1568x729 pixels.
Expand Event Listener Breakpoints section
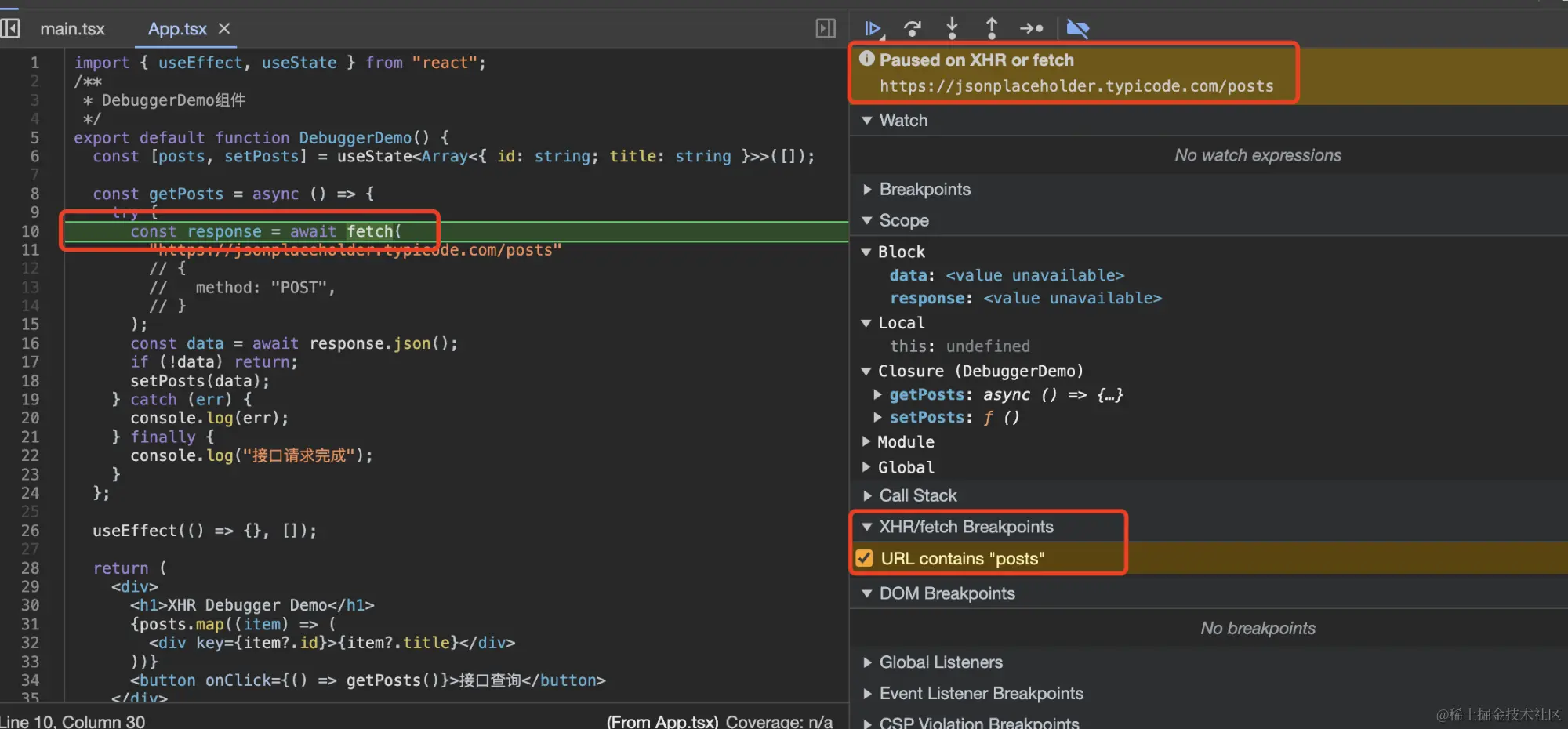point(867,694)
